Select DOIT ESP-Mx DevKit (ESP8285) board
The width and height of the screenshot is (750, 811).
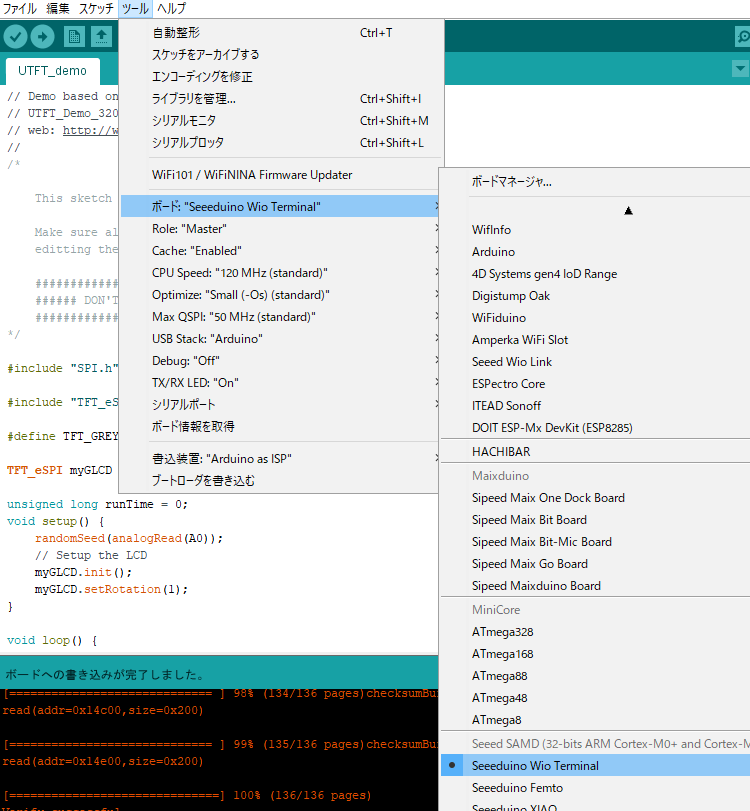(x=595, y=428)
